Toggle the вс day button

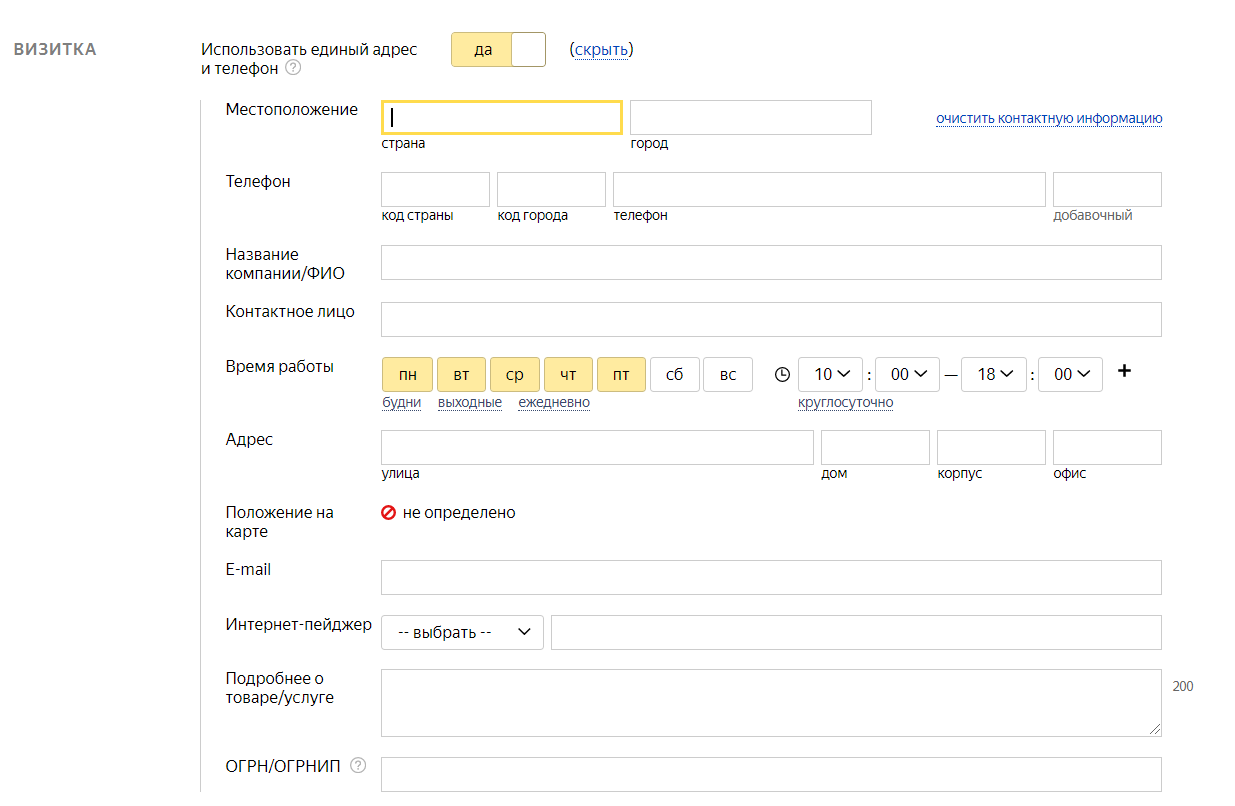728,375
